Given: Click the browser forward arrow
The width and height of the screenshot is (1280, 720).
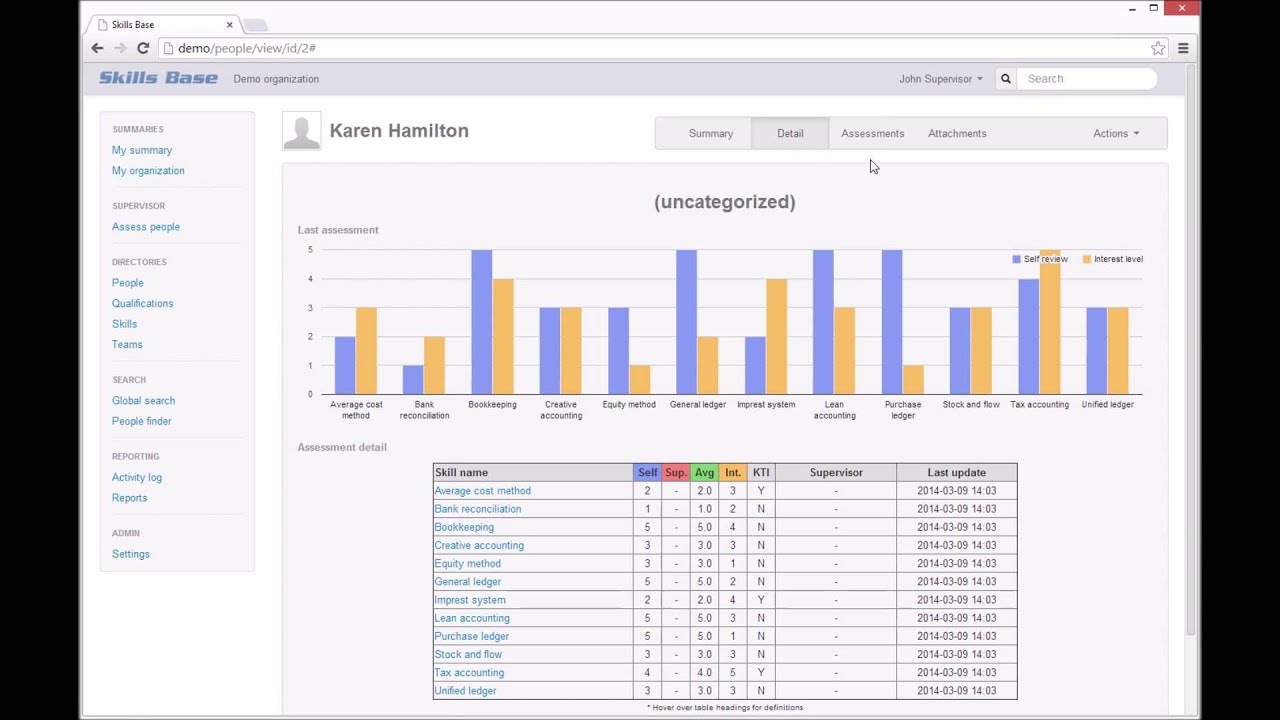Looking at the screenshot, I should [x=120, y=48].
